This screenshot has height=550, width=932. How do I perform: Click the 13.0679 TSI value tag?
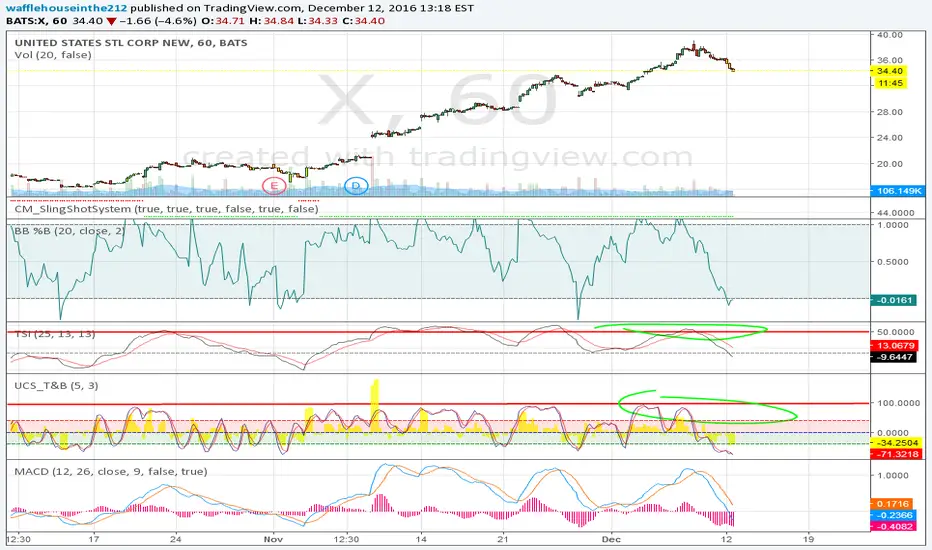pyautogui.click(x=895, y=345)
